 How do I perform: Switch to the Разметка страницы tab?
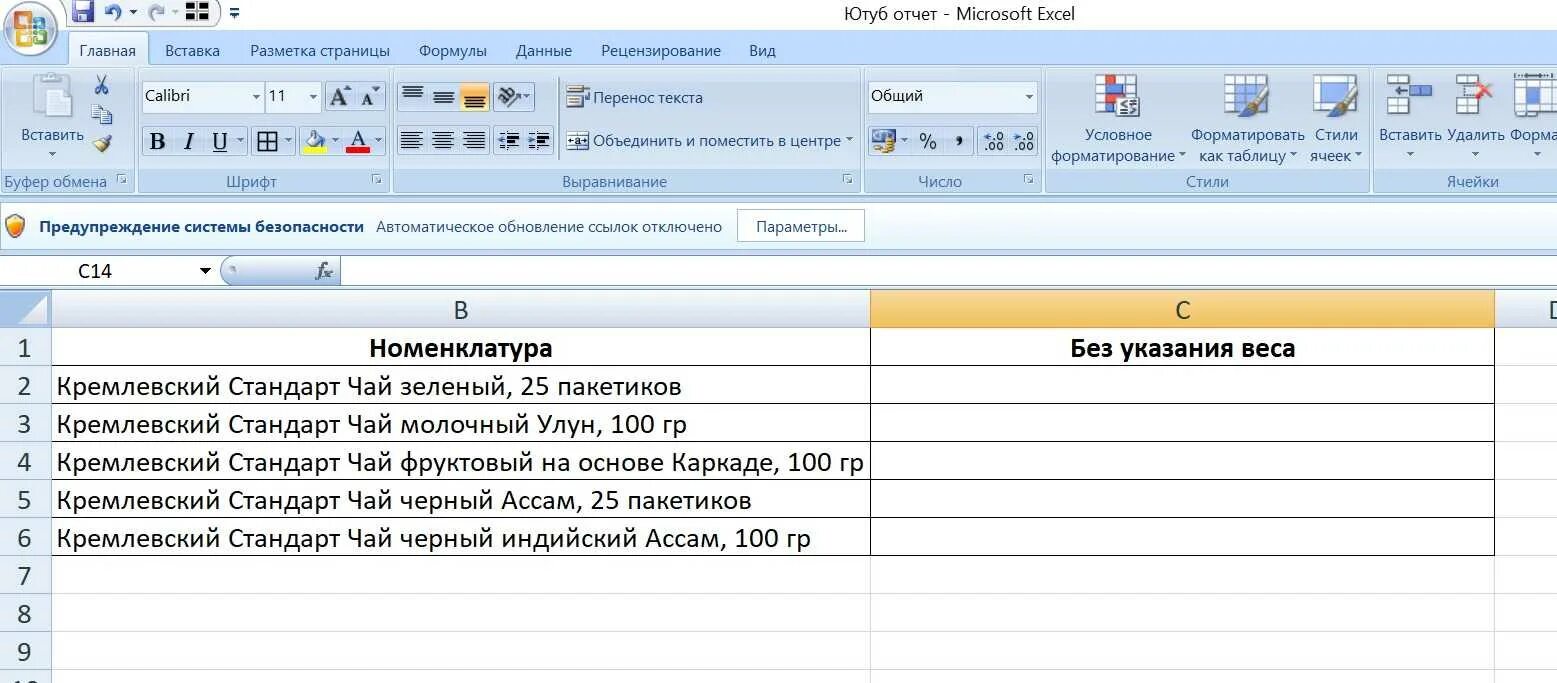320,51
